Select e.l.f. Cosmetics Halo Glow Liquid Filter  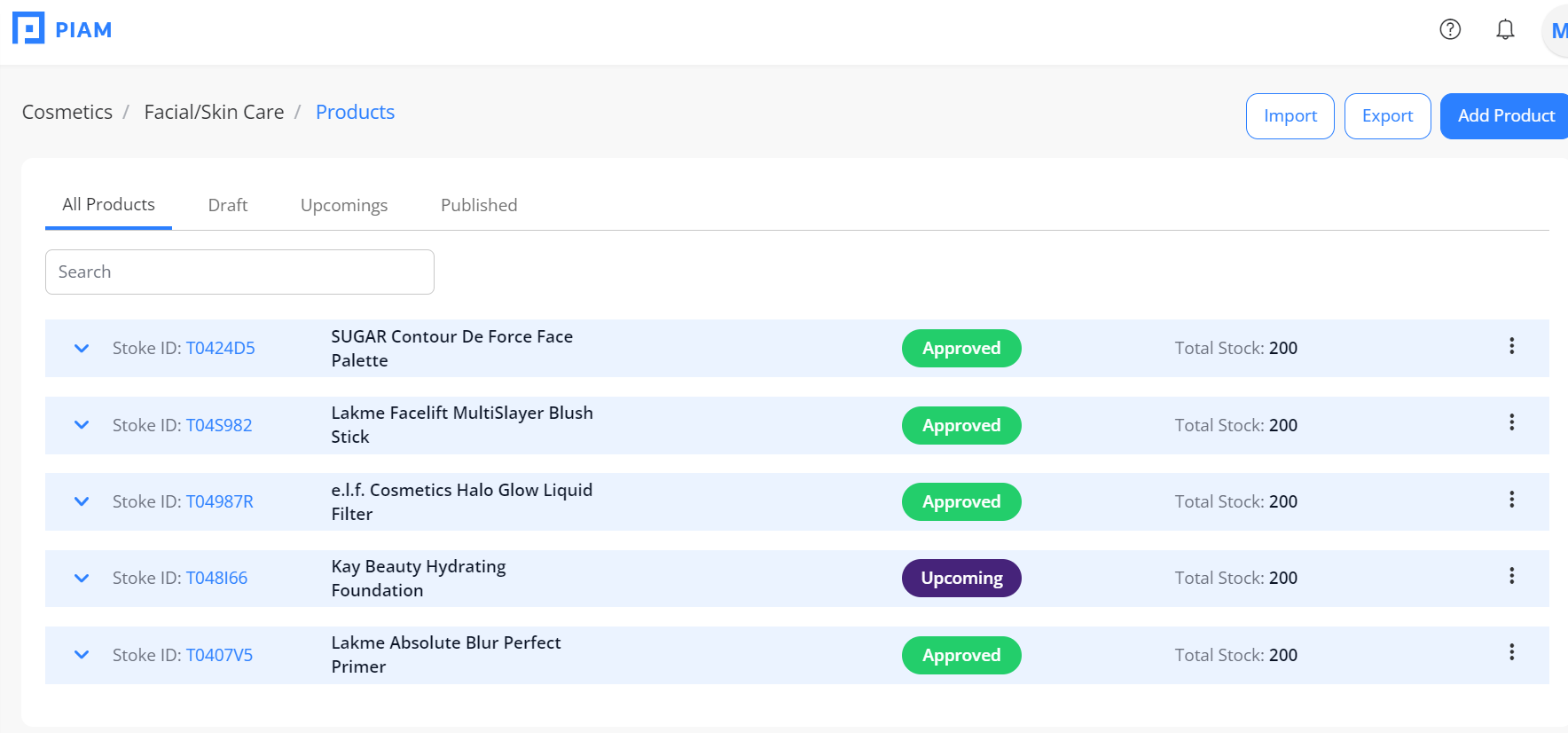coord(462,502)
